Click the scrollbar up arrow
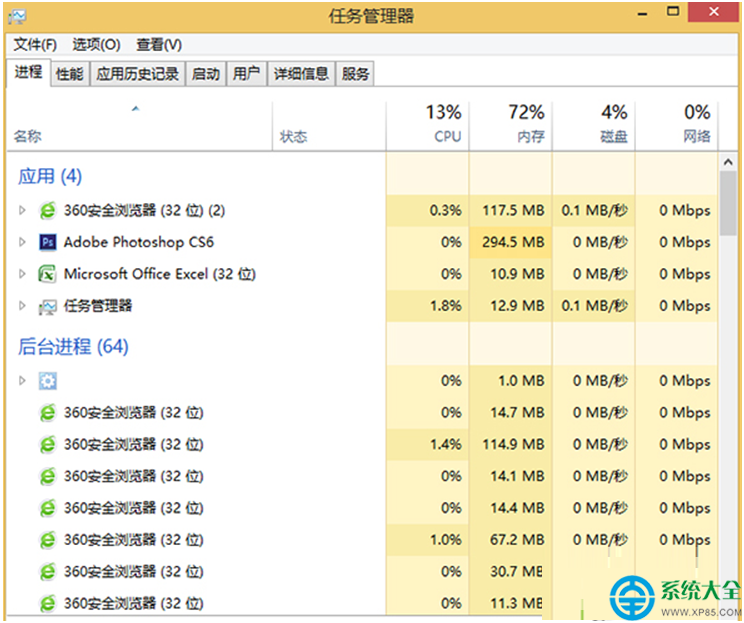This screenshot has height=623, width=744. click(728, 162)
